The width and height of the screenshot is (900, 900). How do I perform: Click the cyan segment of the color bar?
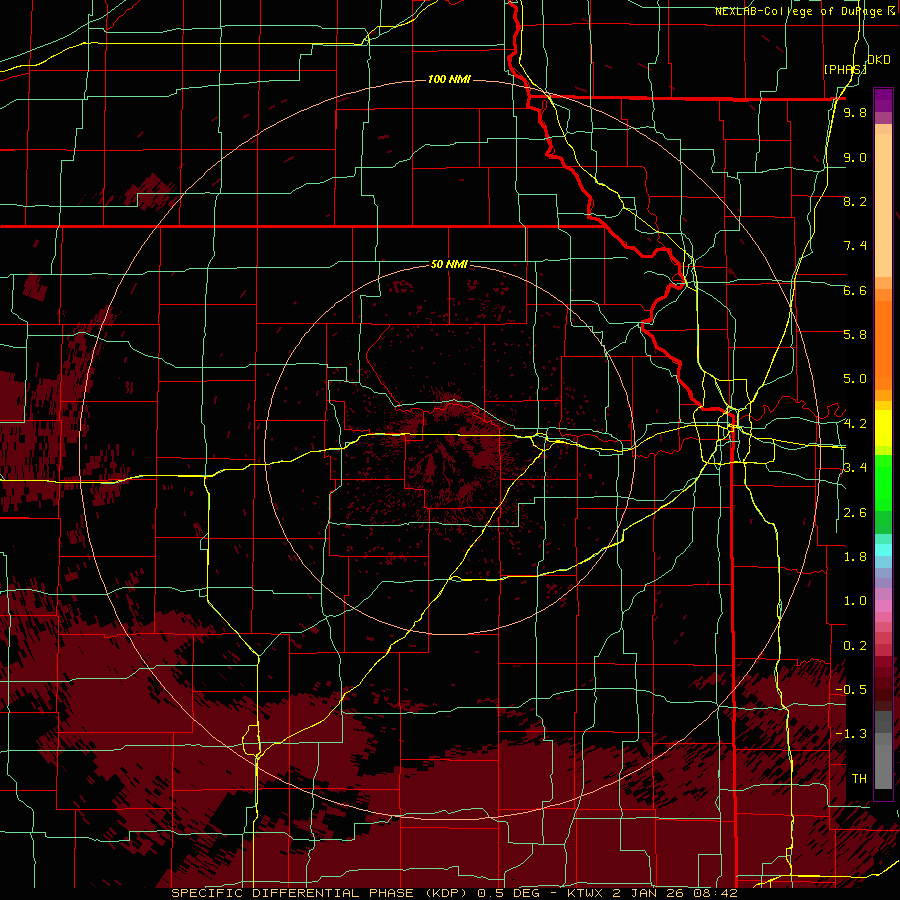pos(883,550)
